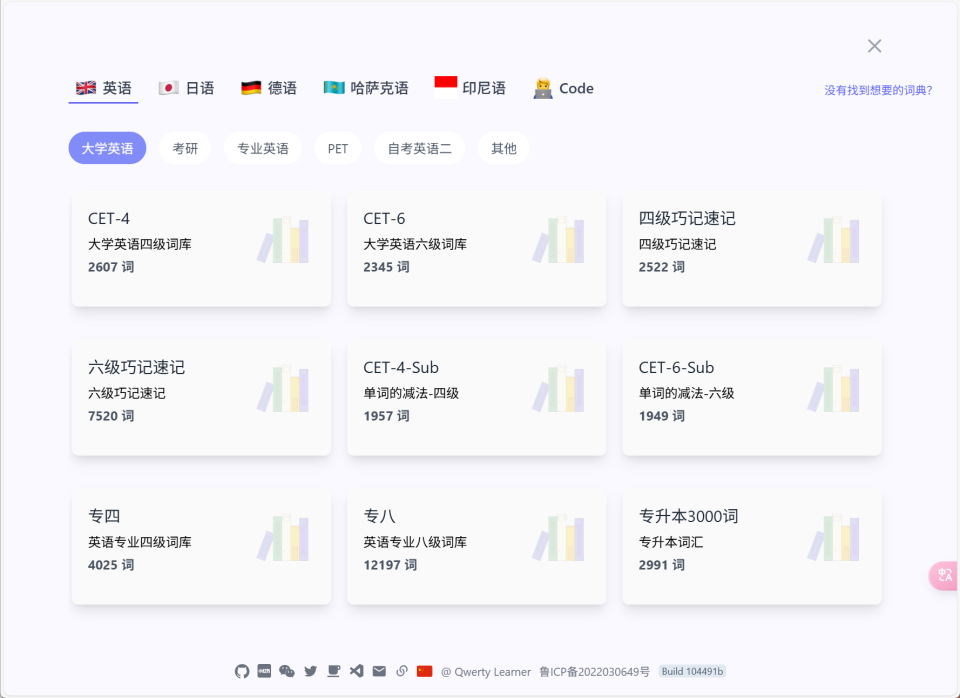
Task: Switch to the 日语 language tab
Action: (x=186, y=88)
